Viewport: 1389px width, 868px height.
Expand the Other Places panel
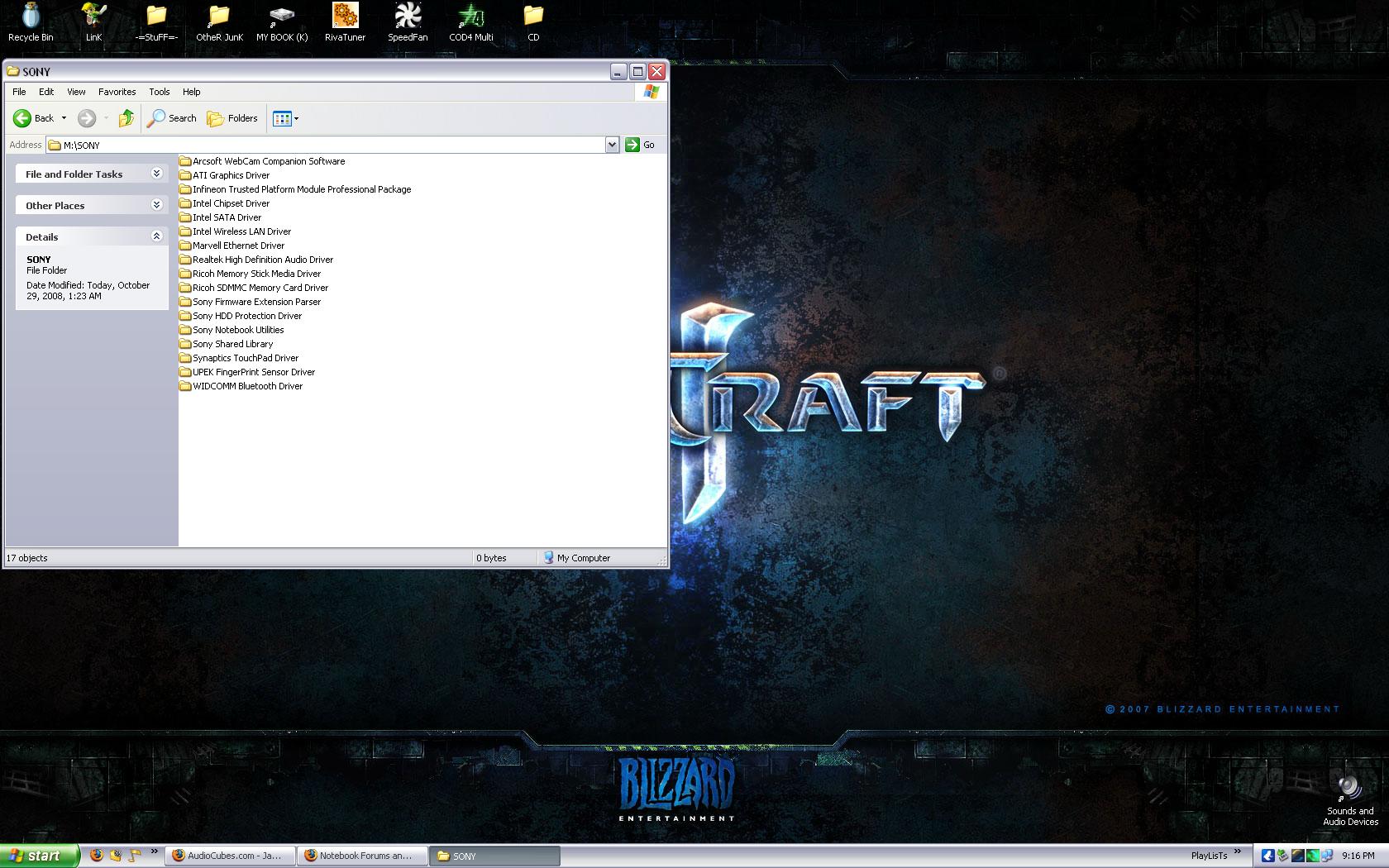point(156,205)
